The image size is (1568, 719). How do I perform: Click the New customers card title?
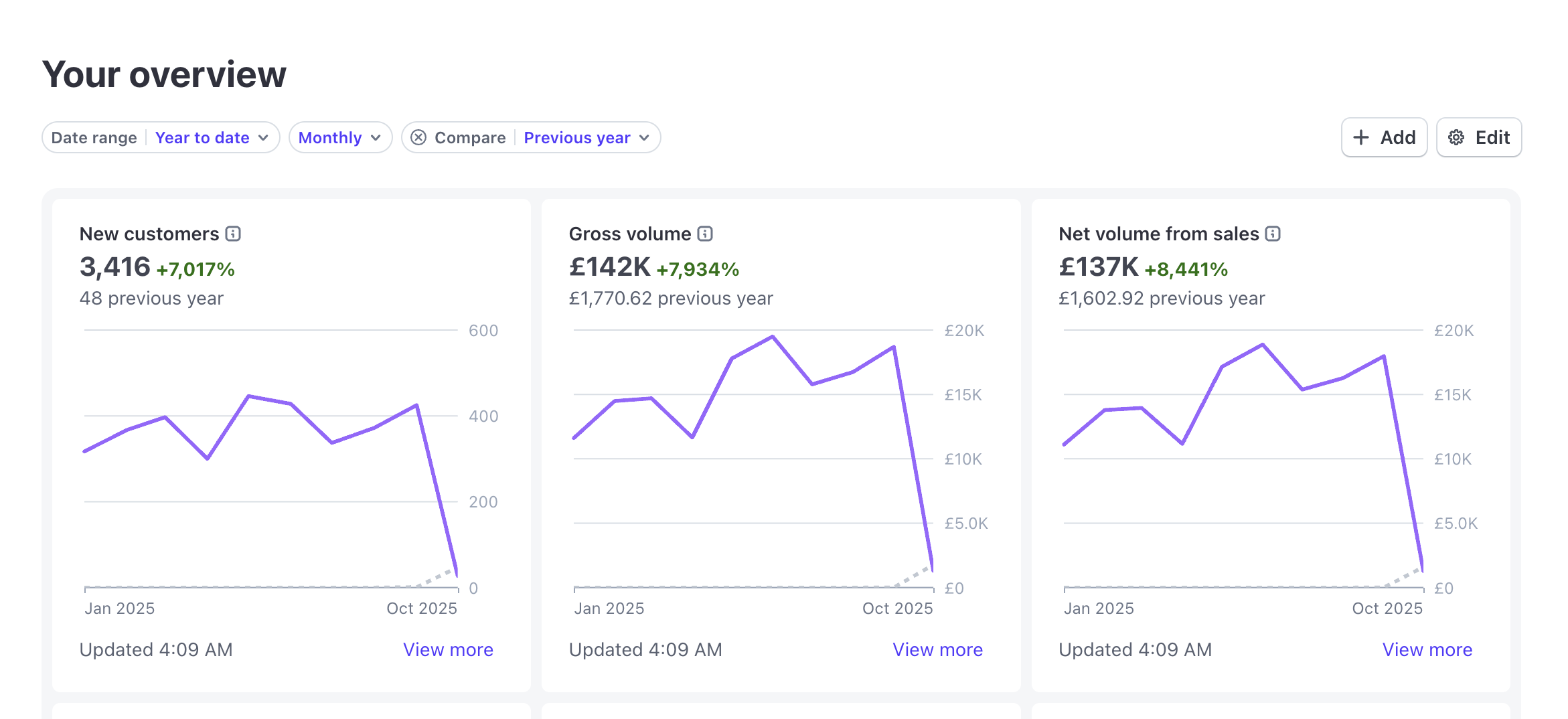click(149, 234)
